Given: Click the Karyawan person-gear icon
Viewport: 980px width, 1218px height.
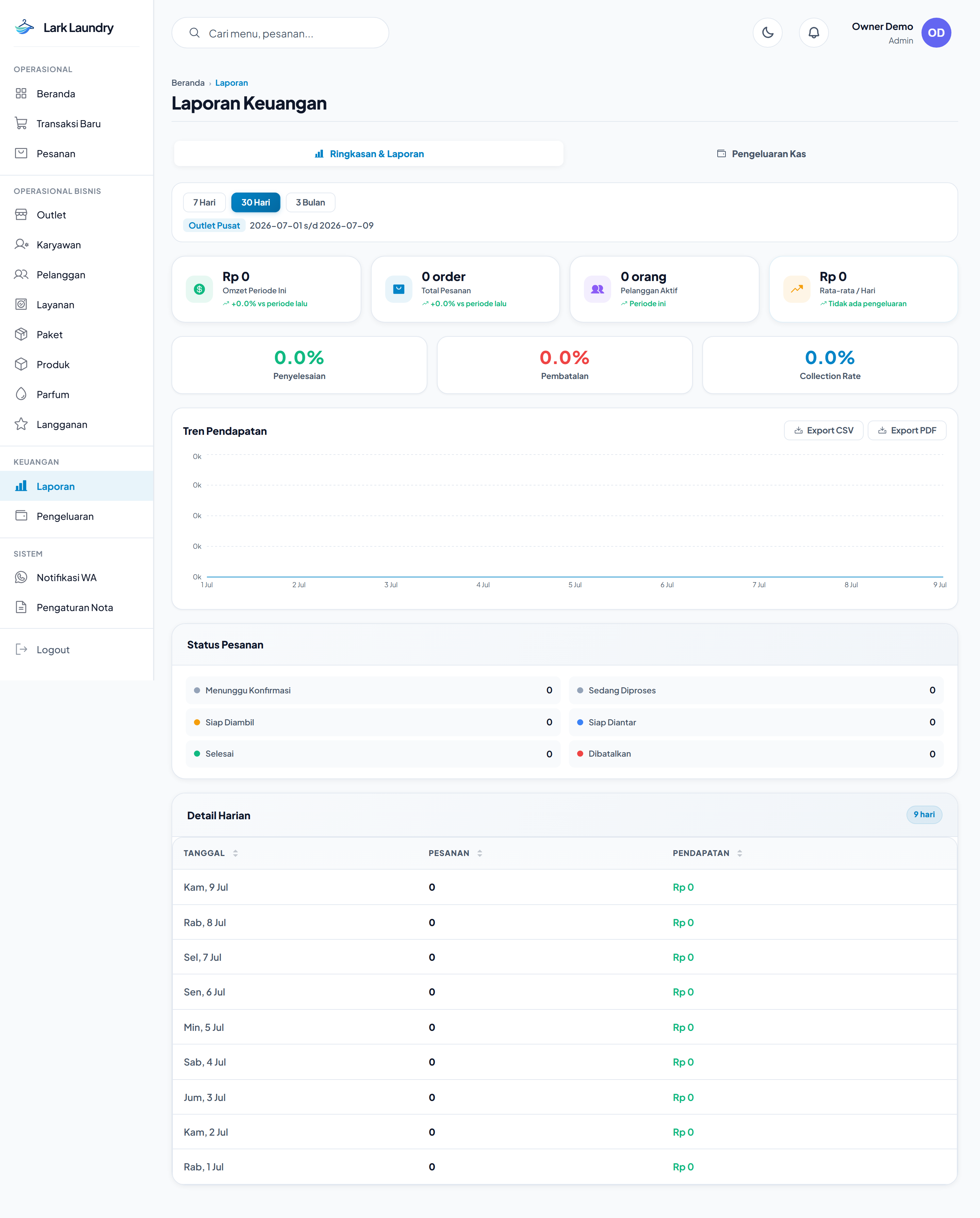Looking at the screenshot, I should pyautogui.click(x=21, y=245).
